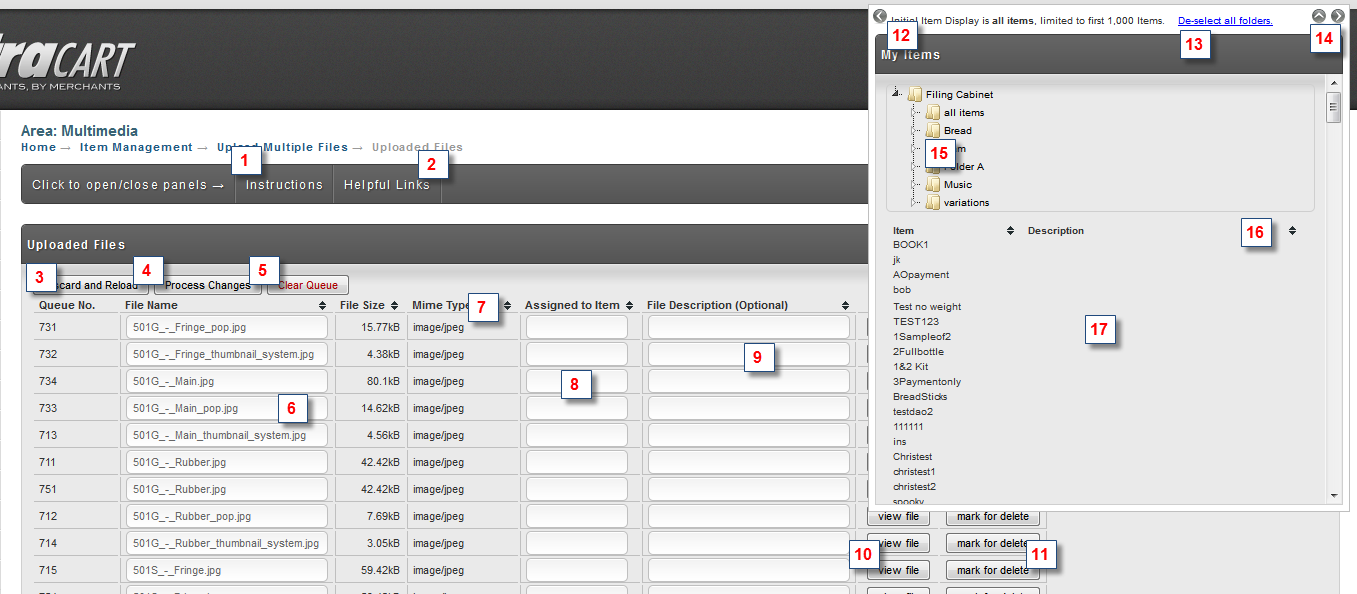This screenshot has width=1357, height=594.
Task: Click the Item Management breadcrumb link
Action: point(136,147)
